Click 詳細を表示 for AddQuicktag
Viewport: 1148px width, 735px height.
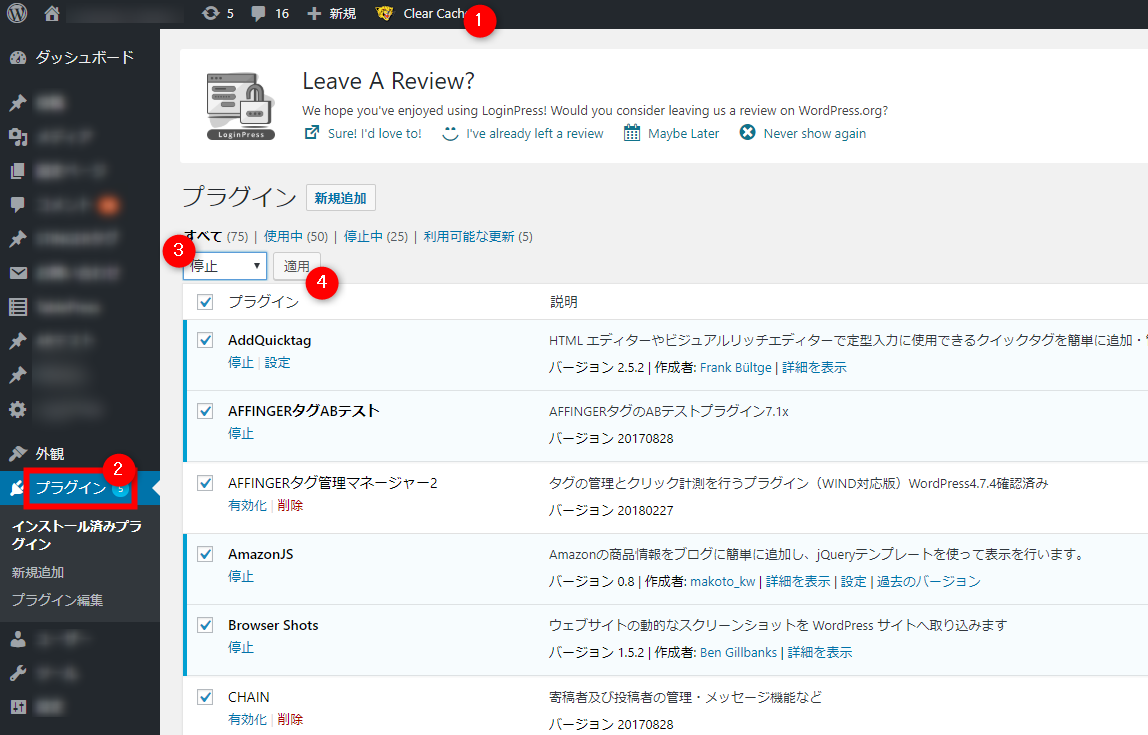tap(814, 368)
